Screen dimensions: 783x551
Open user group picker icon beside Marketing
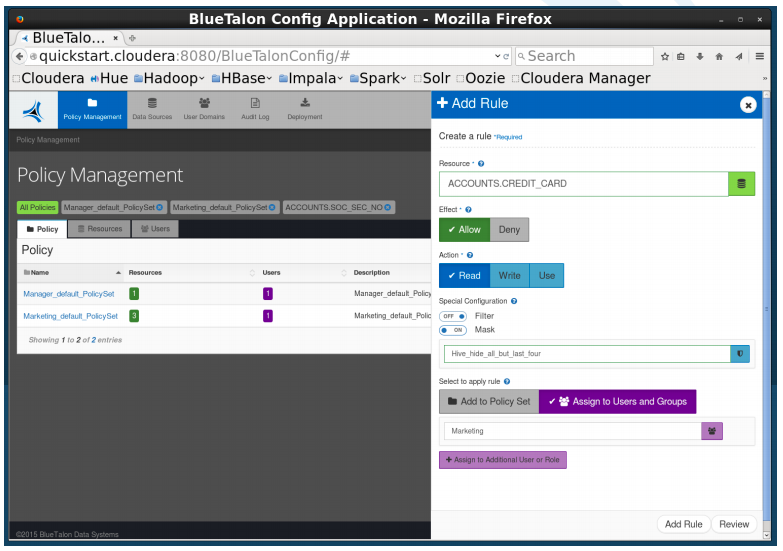712,431
